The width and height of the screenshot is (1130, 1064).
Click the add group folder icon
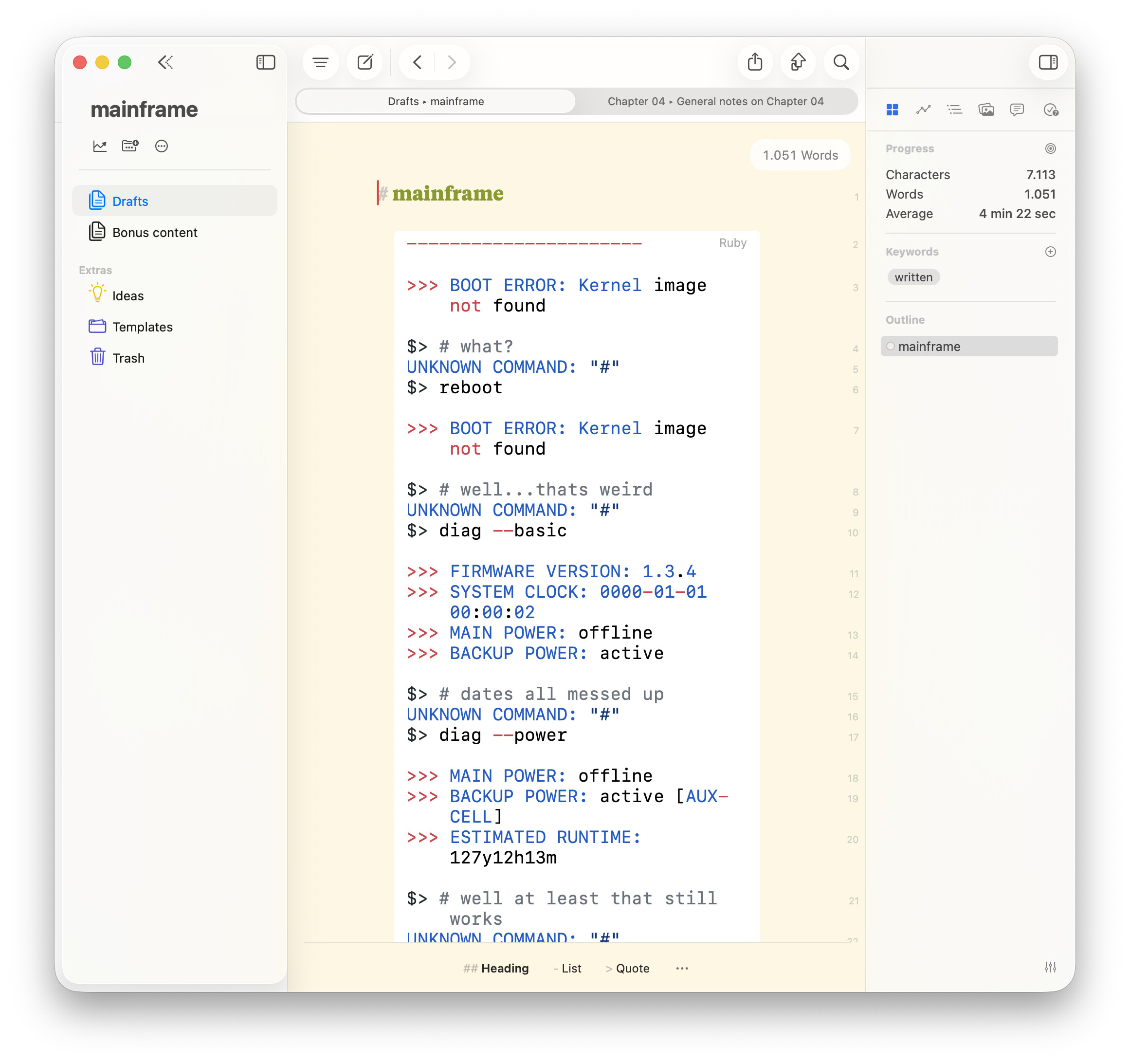tap(130, 147)
